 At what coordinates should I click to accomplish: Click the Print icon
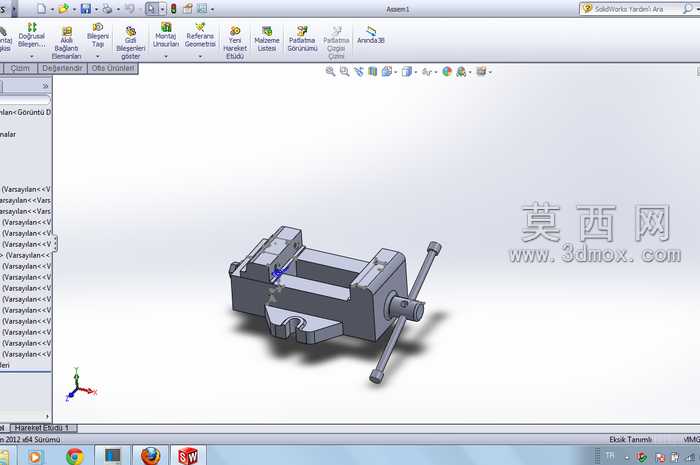(107, 8)
